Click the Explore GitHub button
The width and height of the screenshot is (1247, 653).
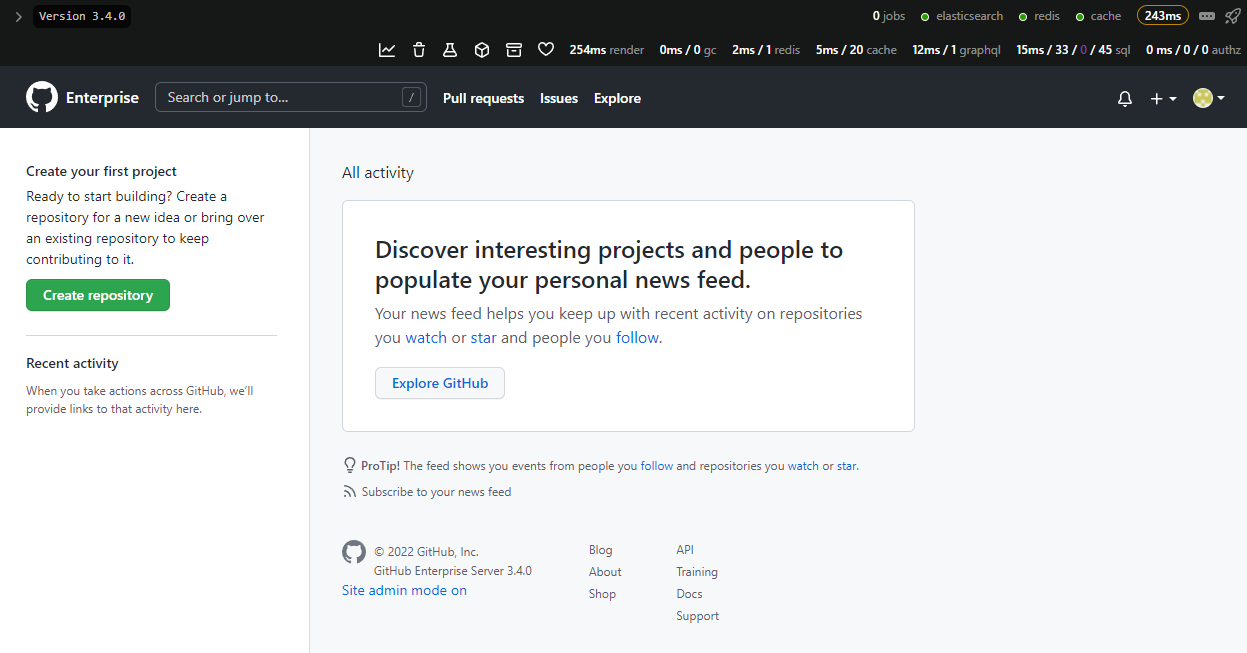440,383
